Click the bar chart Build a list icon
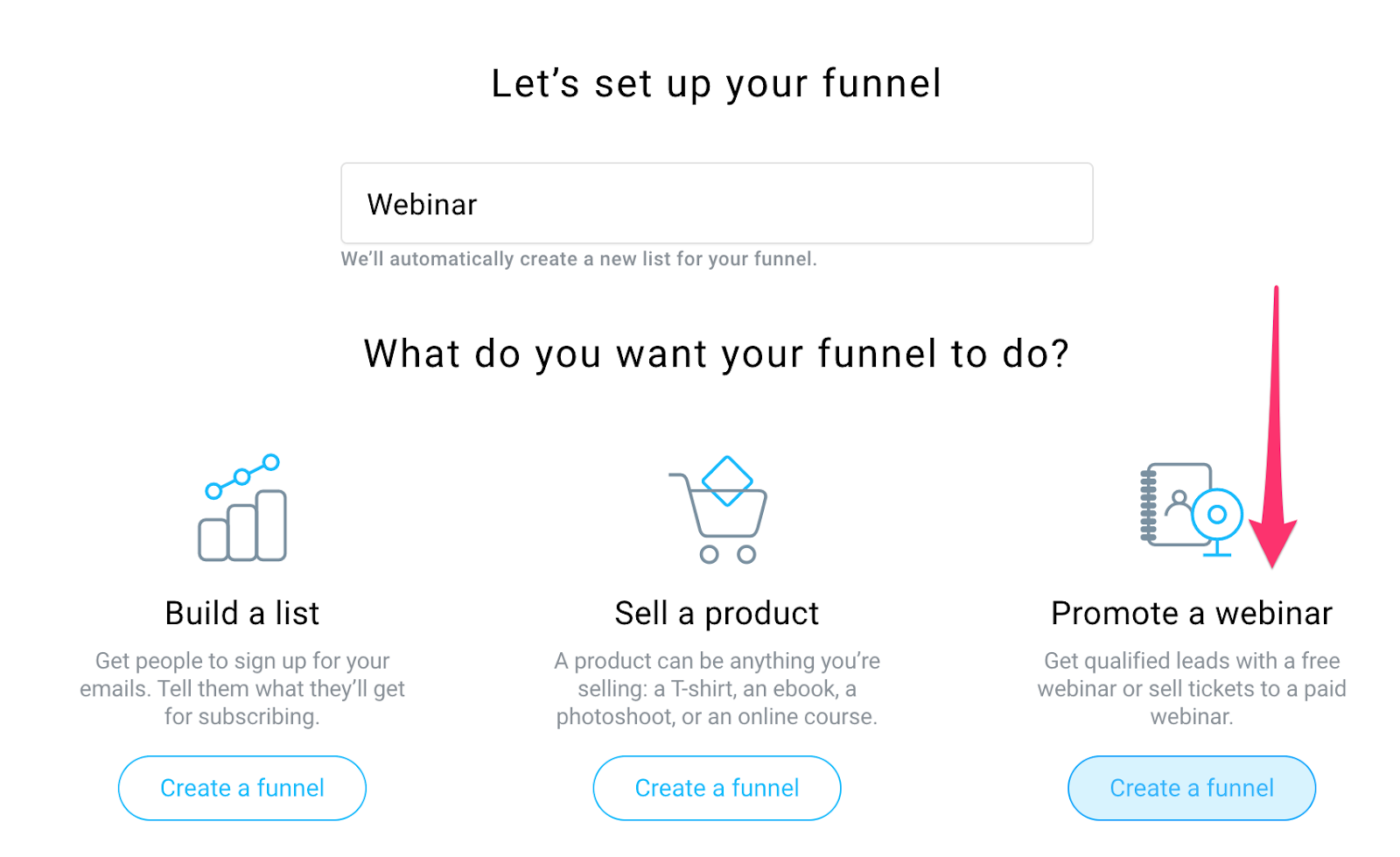 tap(242, 508)
